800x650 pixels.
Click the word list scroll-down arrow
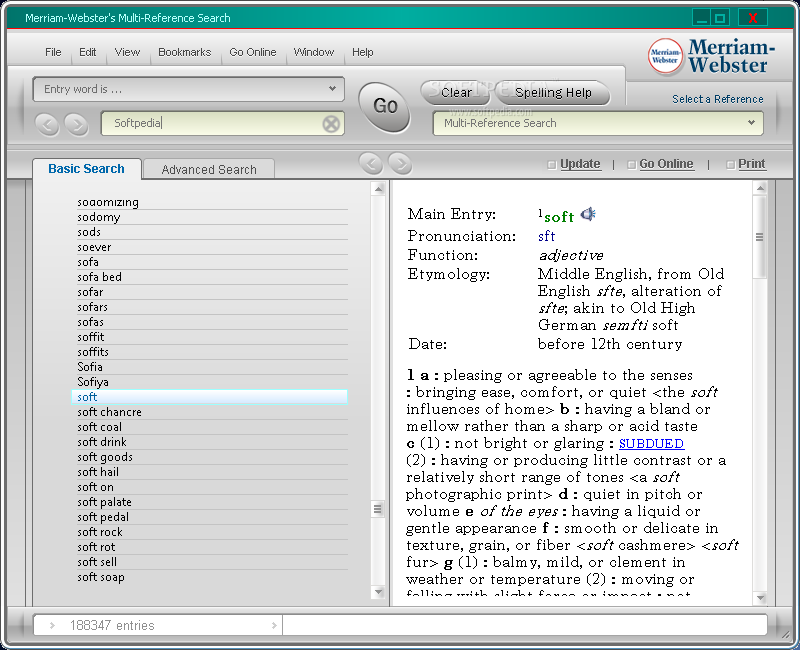378,592
